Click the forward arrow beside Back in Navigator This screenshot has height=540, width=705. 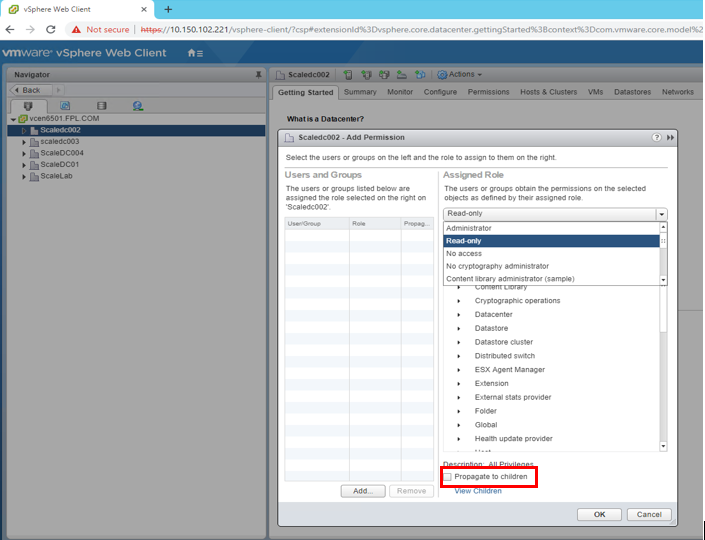click(x=58, y=90)
